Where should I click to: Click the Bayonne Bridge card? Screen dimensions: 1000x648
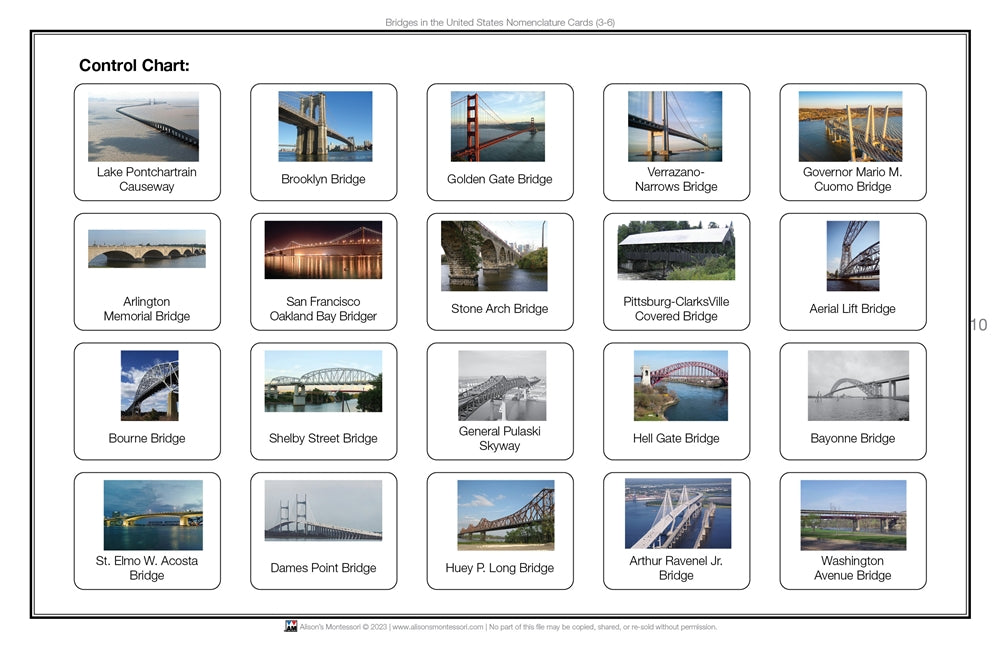852,400
